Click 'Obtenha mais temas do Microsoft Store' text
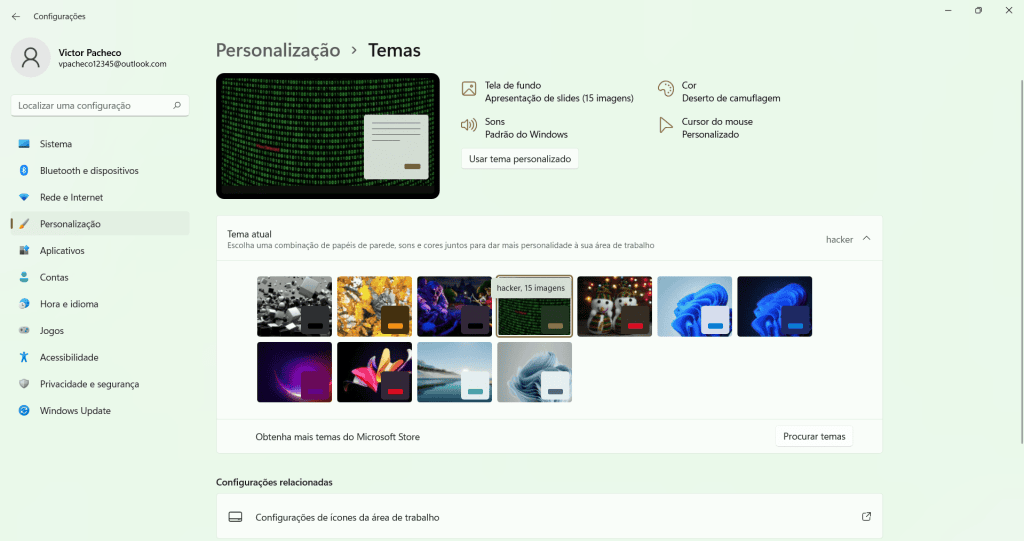 (x=338, y=436)
